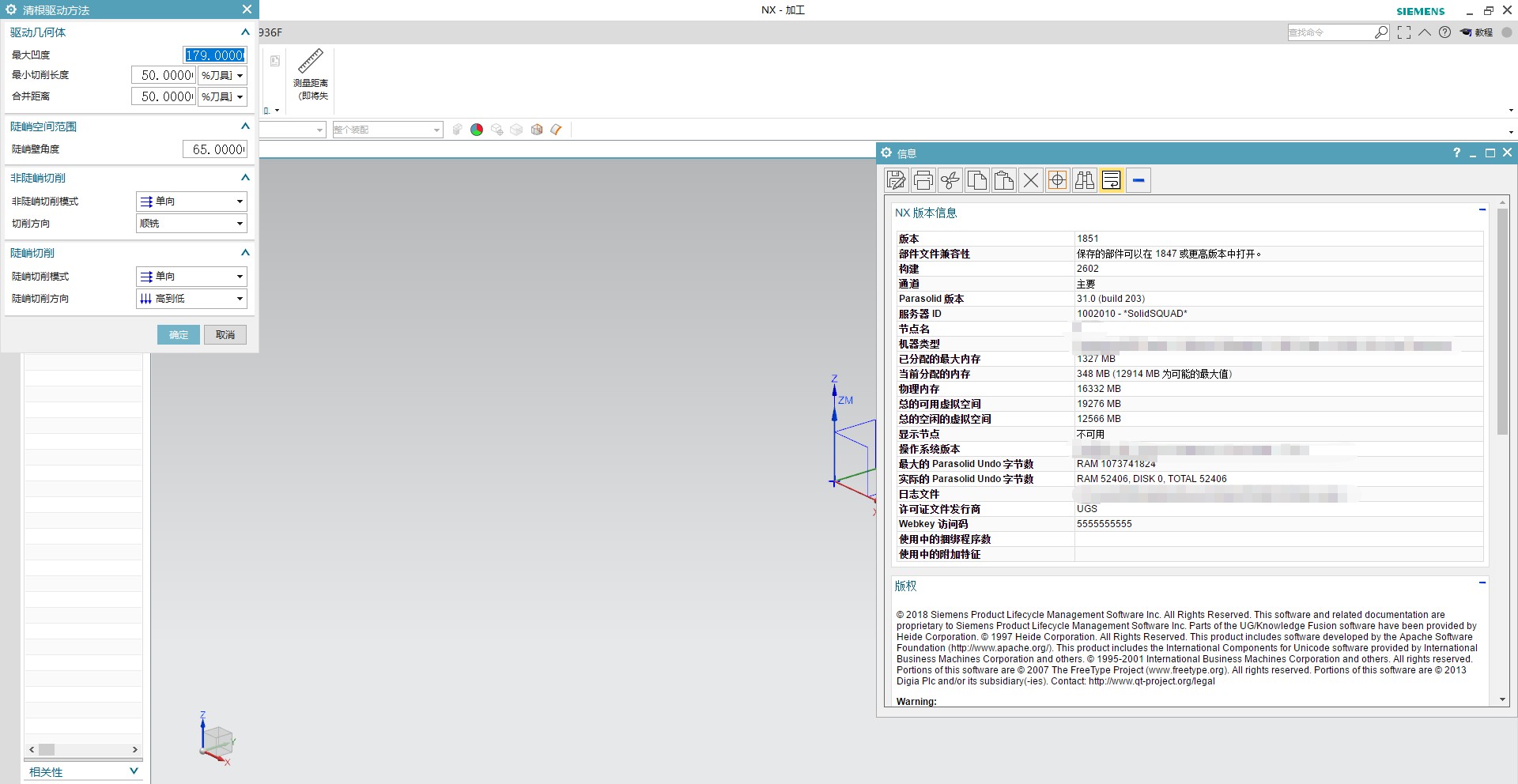Click the help question mark in 信息 title bar

point(1456,153)
